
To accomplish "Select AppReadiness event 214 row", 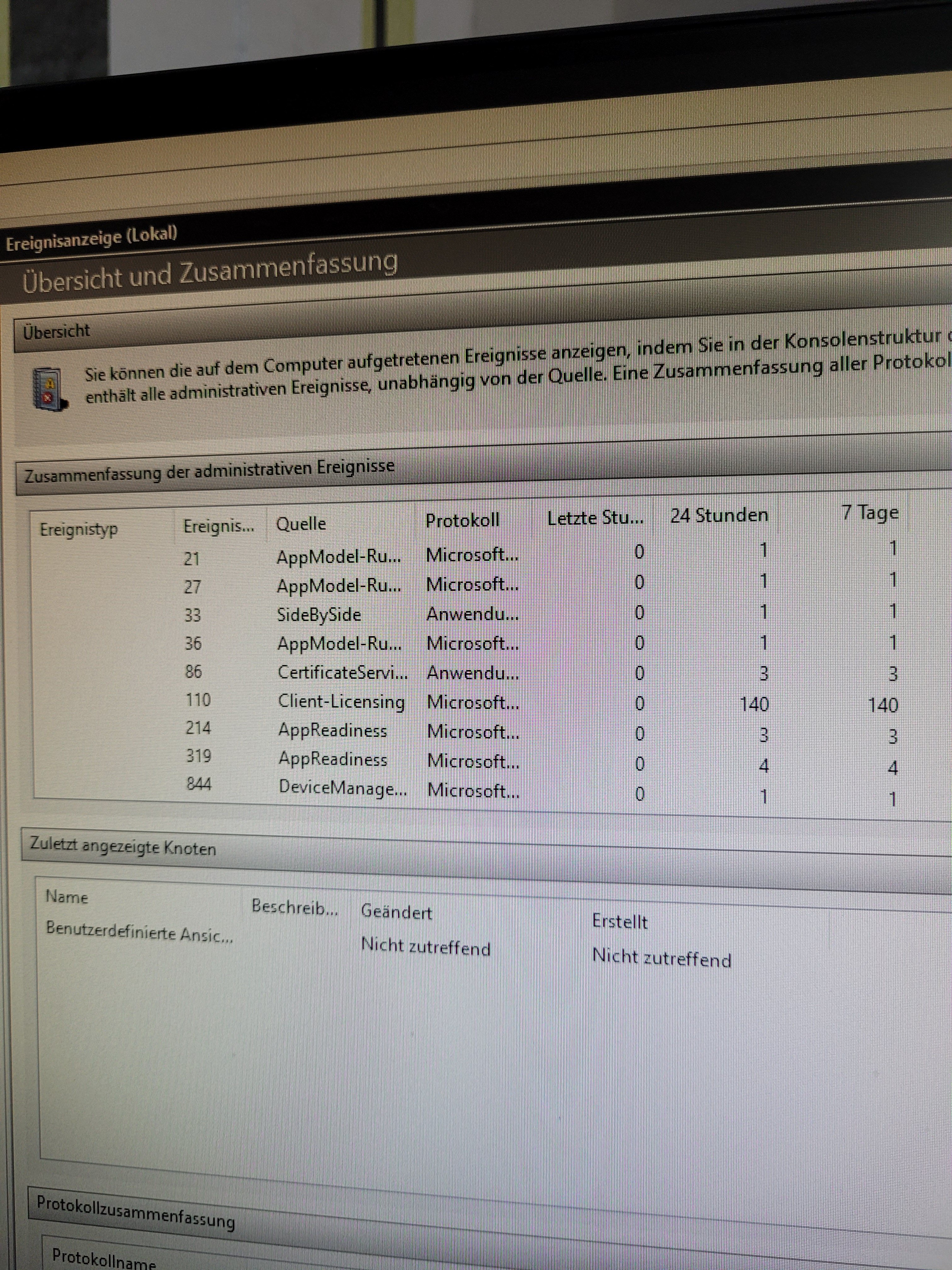I will coord(333,730).
